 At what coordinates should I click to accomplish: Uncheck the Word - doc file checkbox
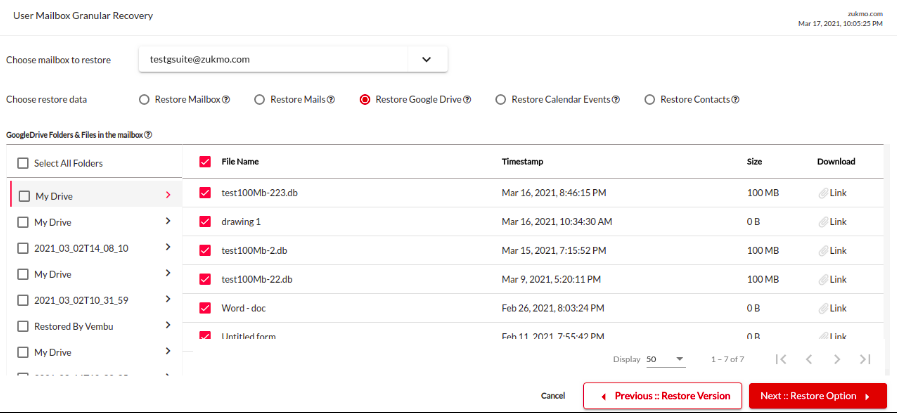205,308
